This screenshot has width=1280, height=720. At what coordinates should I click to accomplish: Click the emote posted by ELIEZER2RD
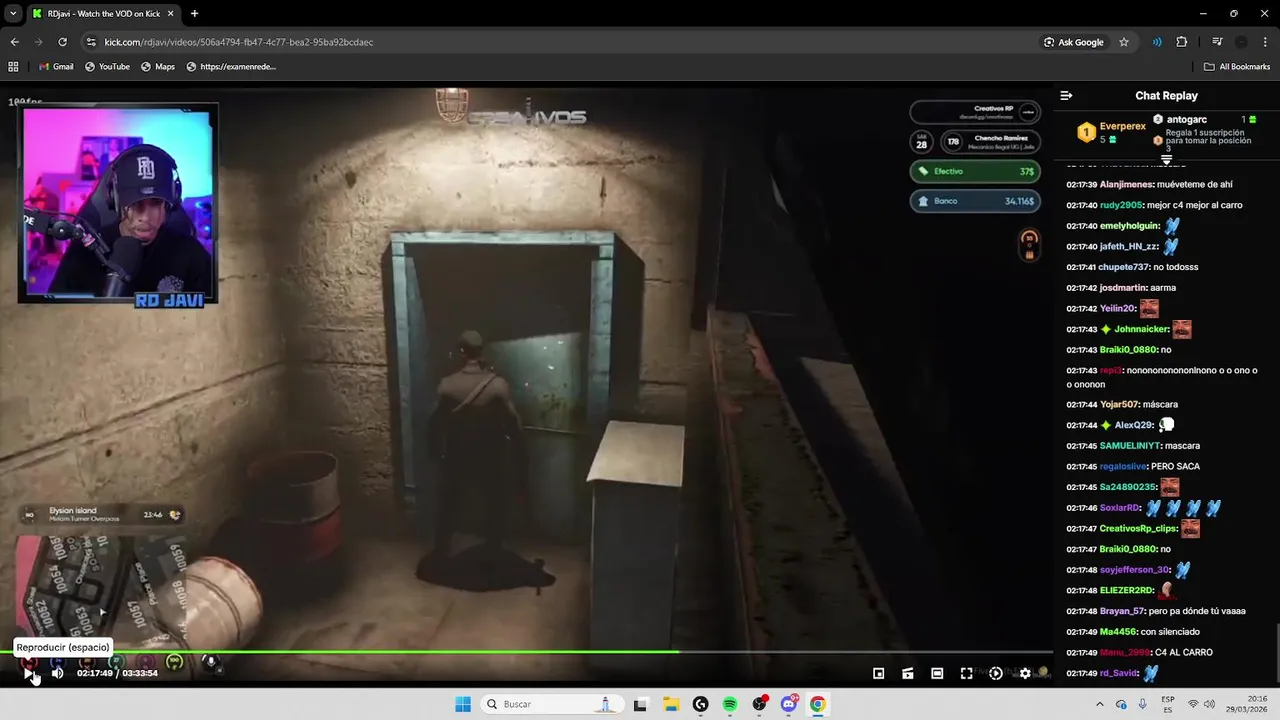click(x=1167, y=590)
